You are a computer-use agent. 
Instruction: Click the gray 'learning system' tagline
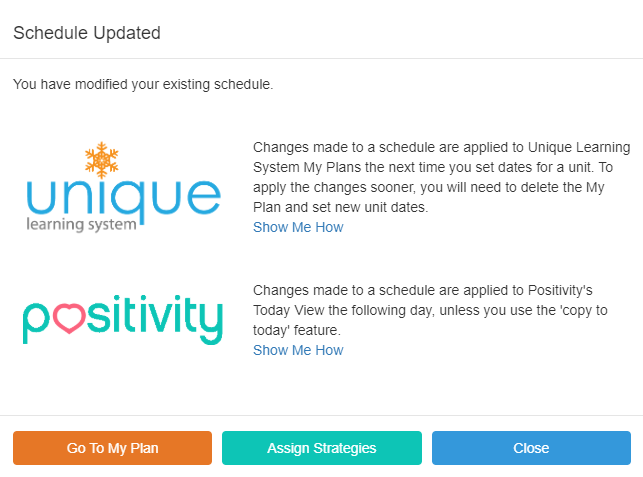(81, 225)
